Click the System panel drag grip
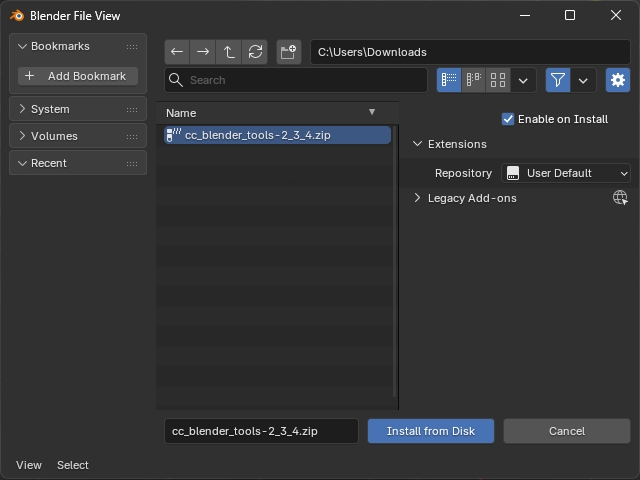 click(x=132, y=109)
